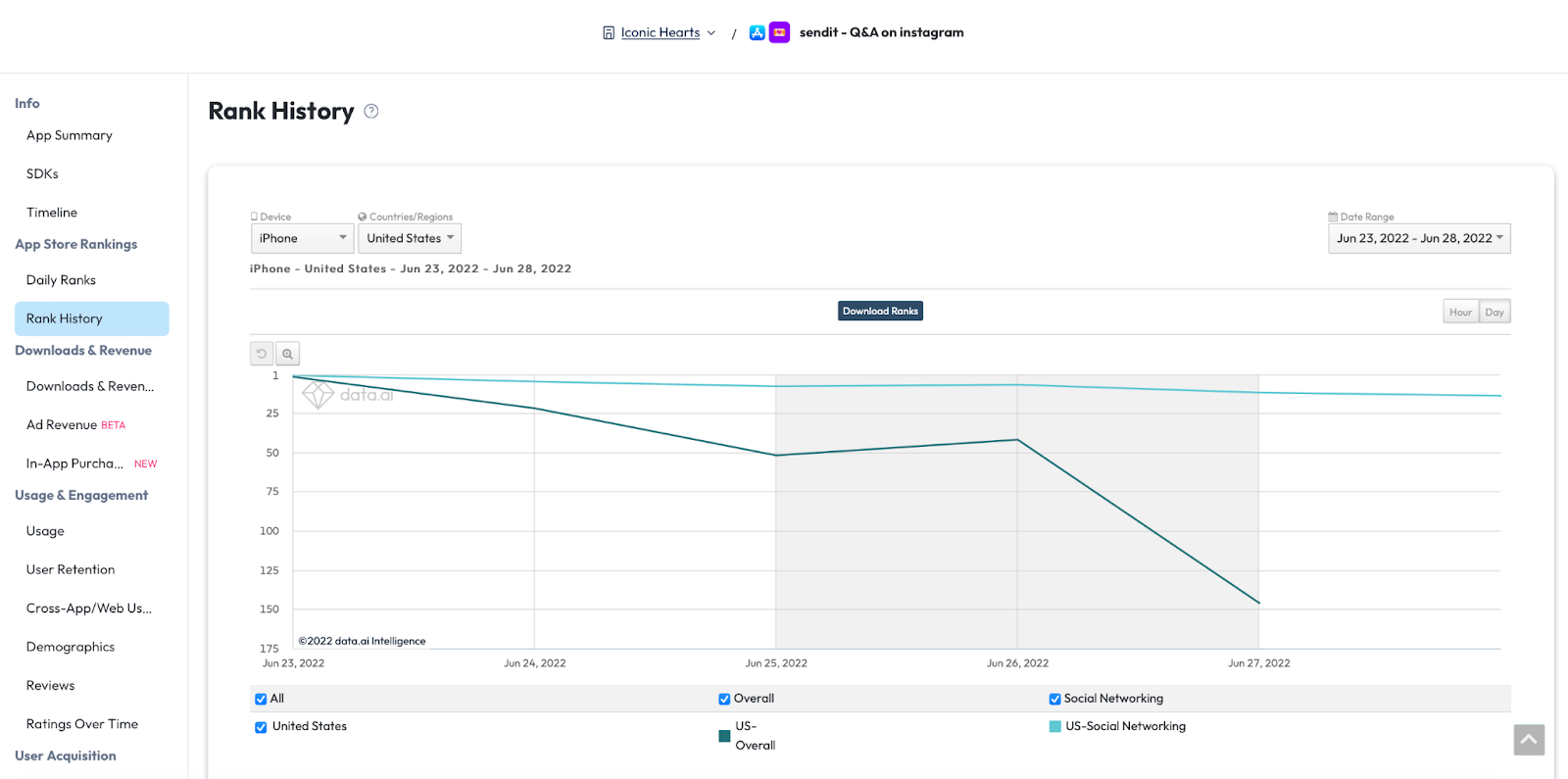This screenshot has height=779, width=1568.
Task: Go to App Summary in sidebar
Action: (70, 135)
